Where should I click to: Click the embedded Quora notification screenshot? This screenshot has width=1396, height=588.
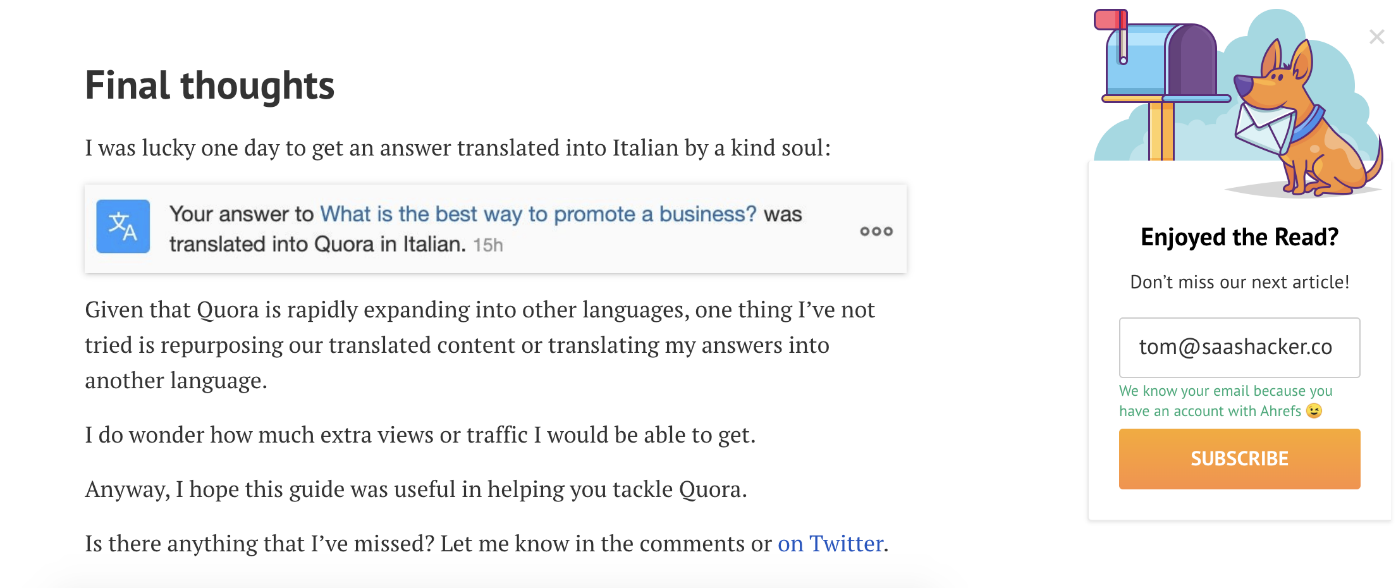coord(496,229)
